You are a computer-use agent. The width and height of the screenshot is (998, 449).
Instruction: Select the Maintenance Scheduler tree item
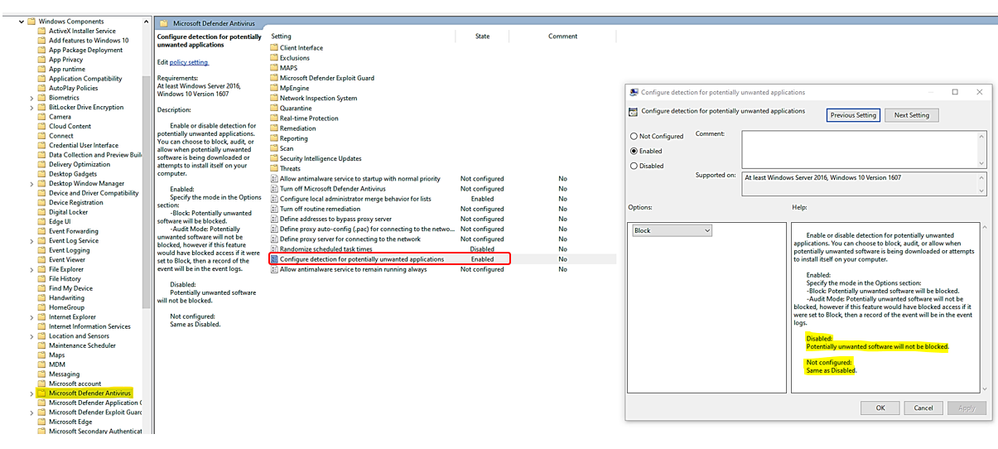point(82,346)
